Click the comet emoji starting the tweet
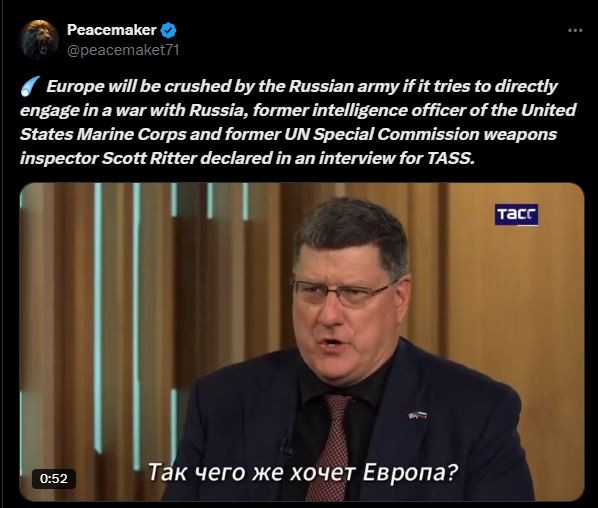Viewport: 598px width, 508px height. (x=30, y=87)
